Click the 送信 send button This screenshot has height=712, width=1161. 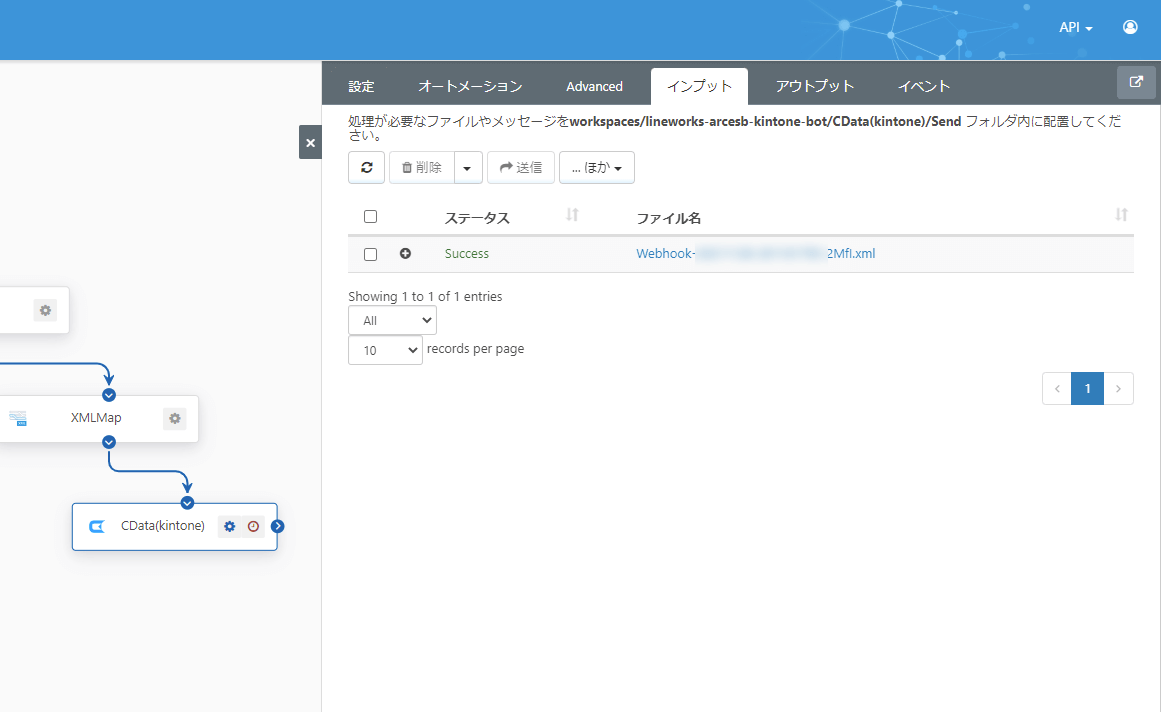click(x=521, y=167)
